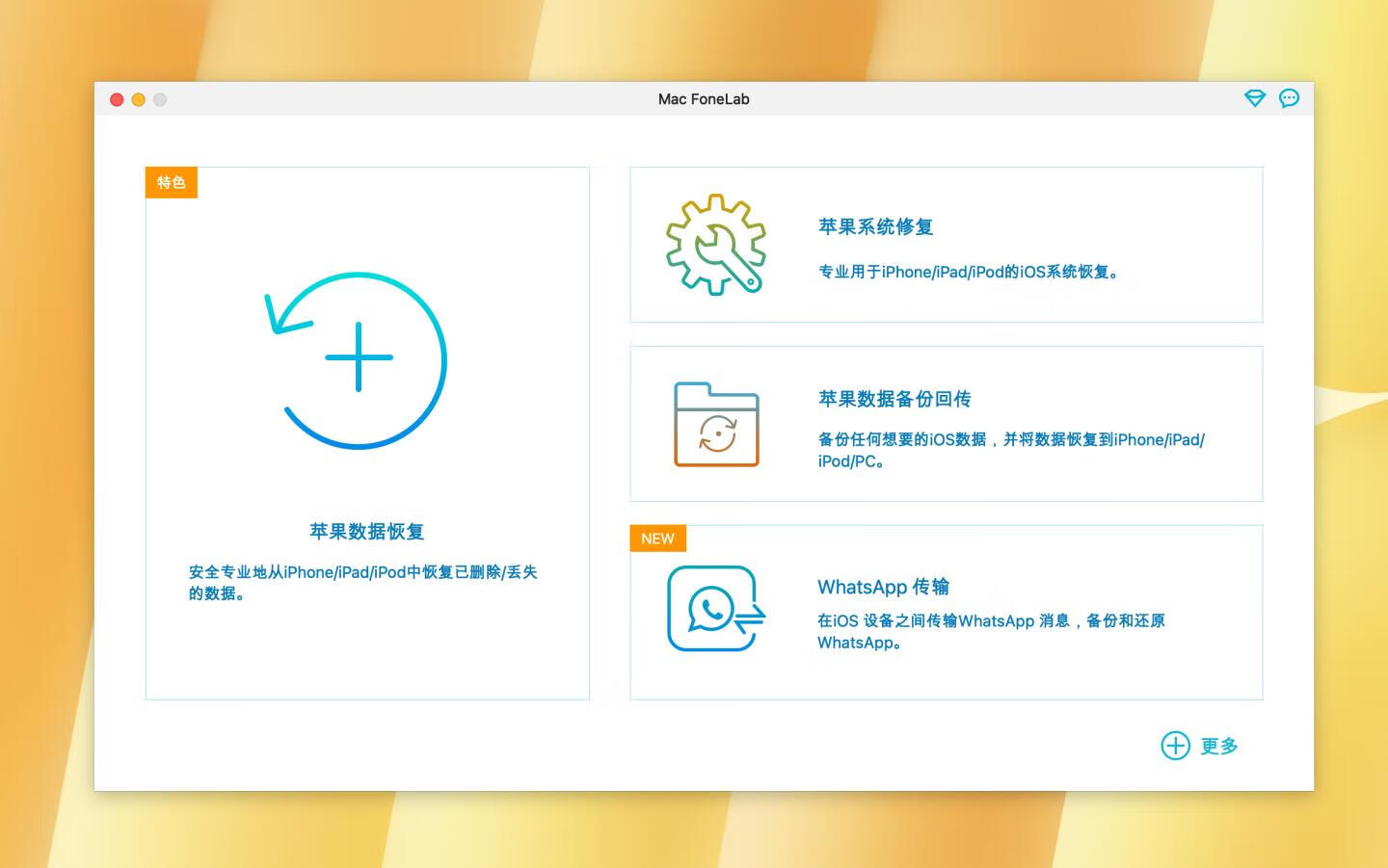Click the orange NEW badge label
The width and height of the screenshot is (1388, 868).
[x=656, y=539]
